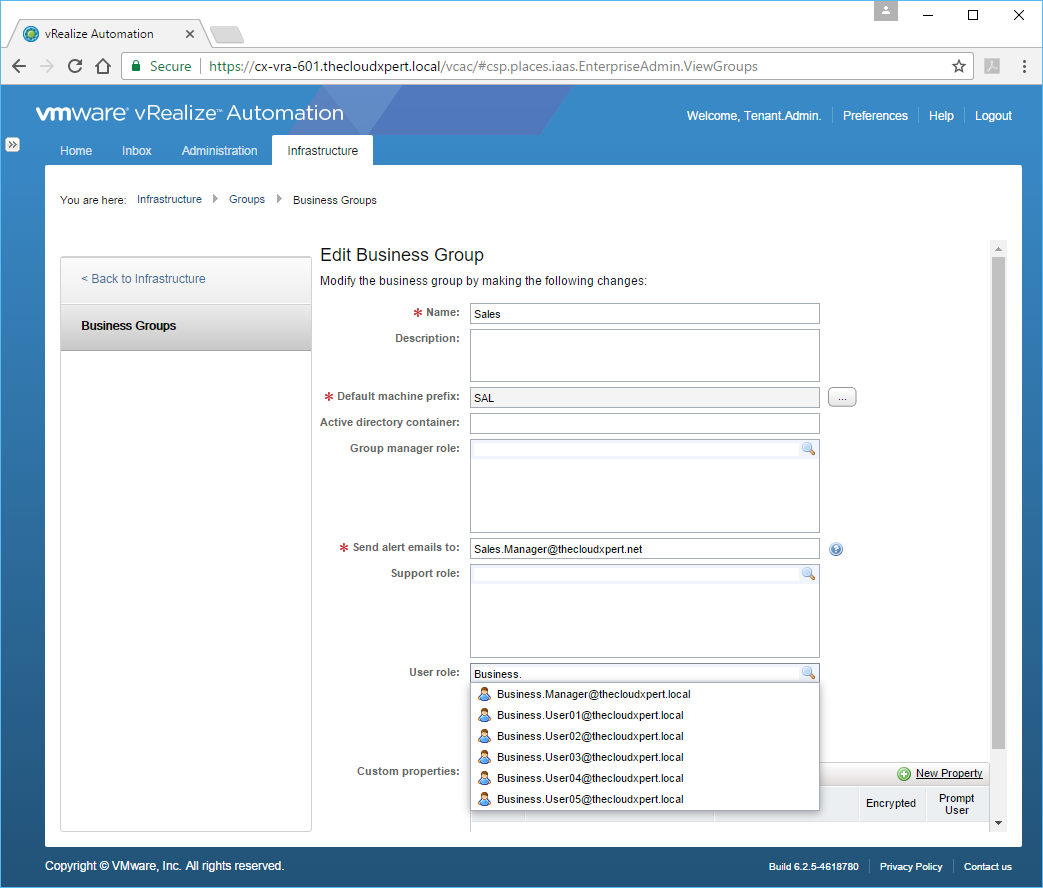
Task: Open the Chrome three-dot menu
Action: pyautogui.click(x=1024, y=66)
